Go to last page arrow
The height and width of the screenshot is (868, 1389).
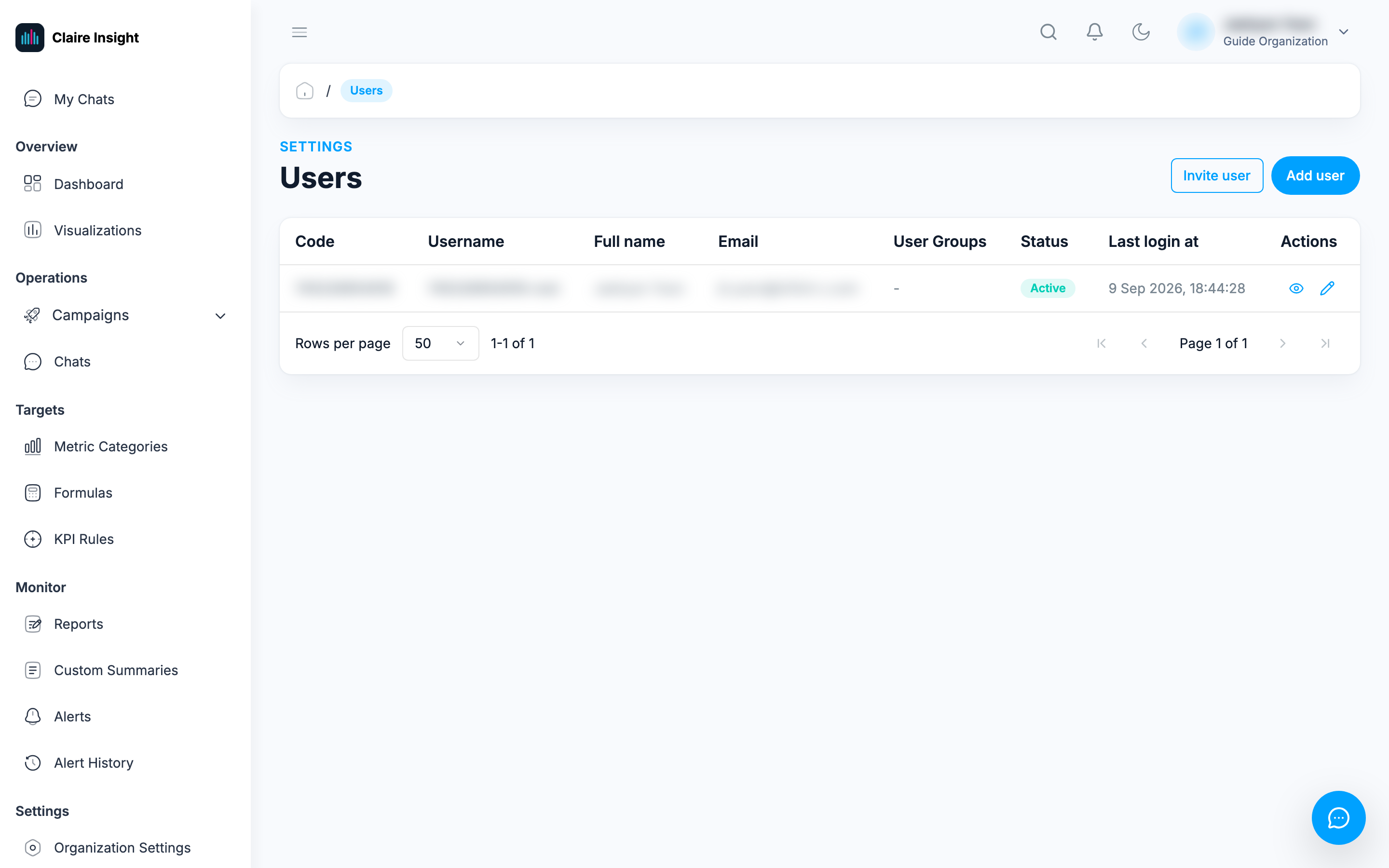pyautogui.click(x=1325, y=343)
